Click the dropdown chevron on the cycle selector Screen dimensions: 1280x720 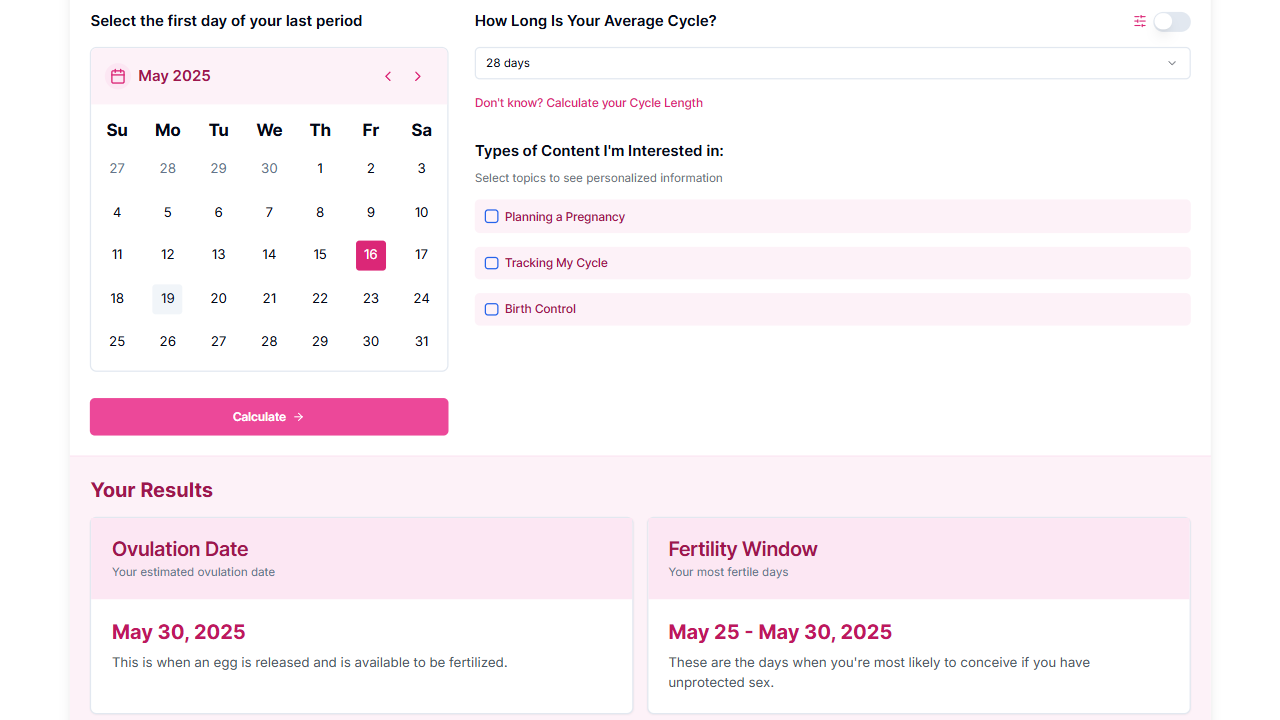click(1171, 63)
